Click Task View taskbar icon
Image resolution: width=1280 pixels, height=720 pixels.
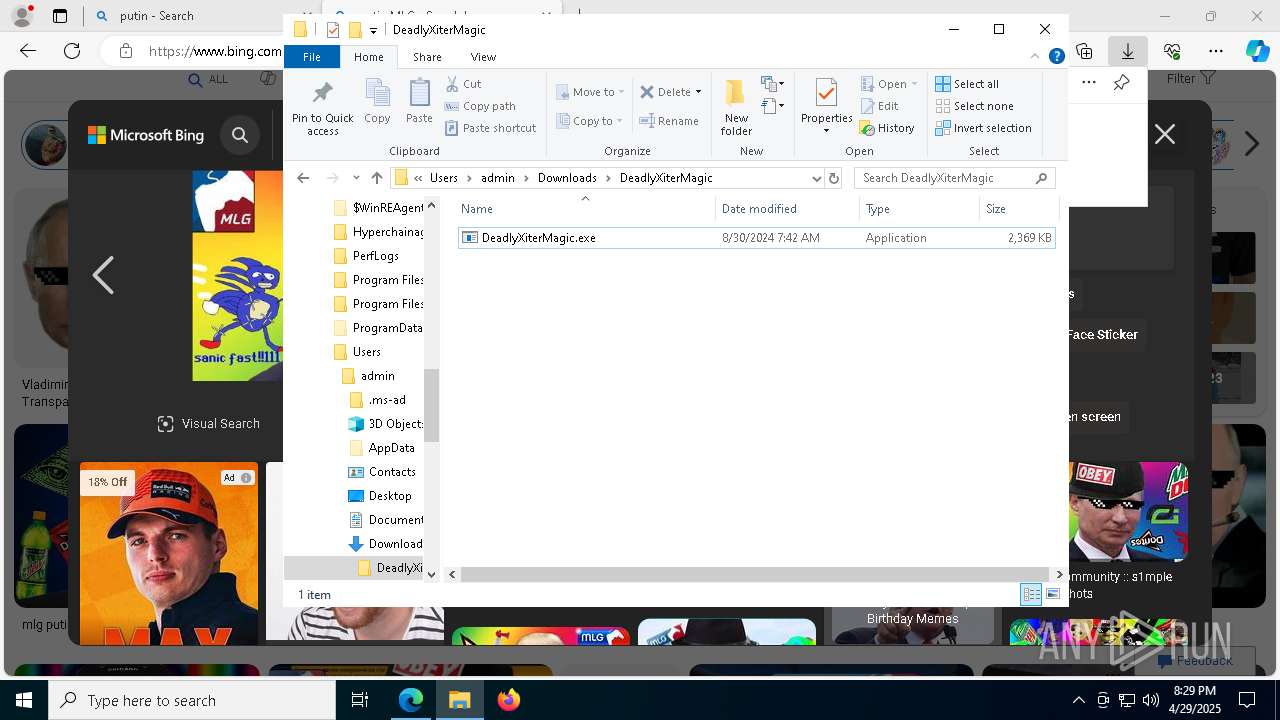361,700
